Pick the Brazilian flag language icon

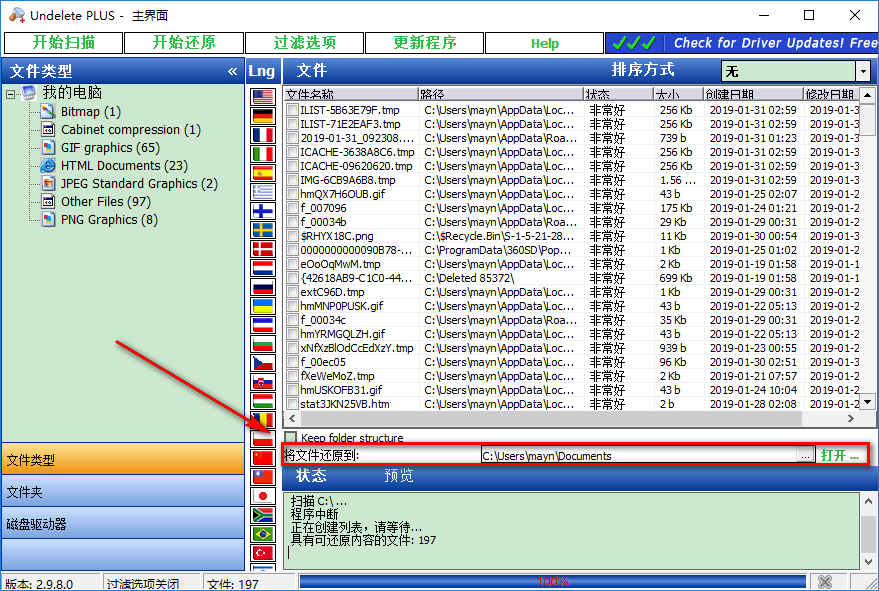coord(262,534)
